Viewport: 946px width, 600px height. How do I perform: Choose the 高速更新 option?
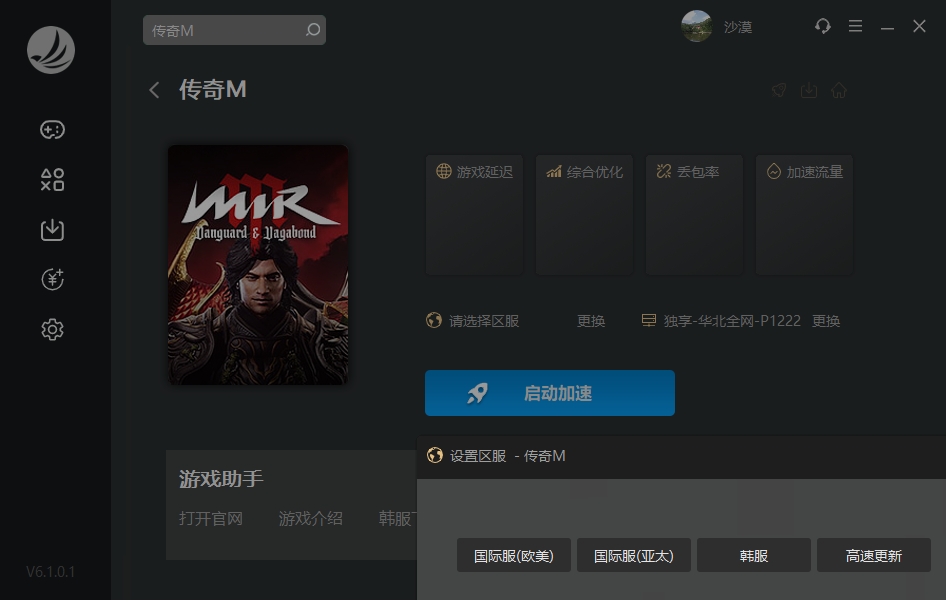[x=873, y=556]
